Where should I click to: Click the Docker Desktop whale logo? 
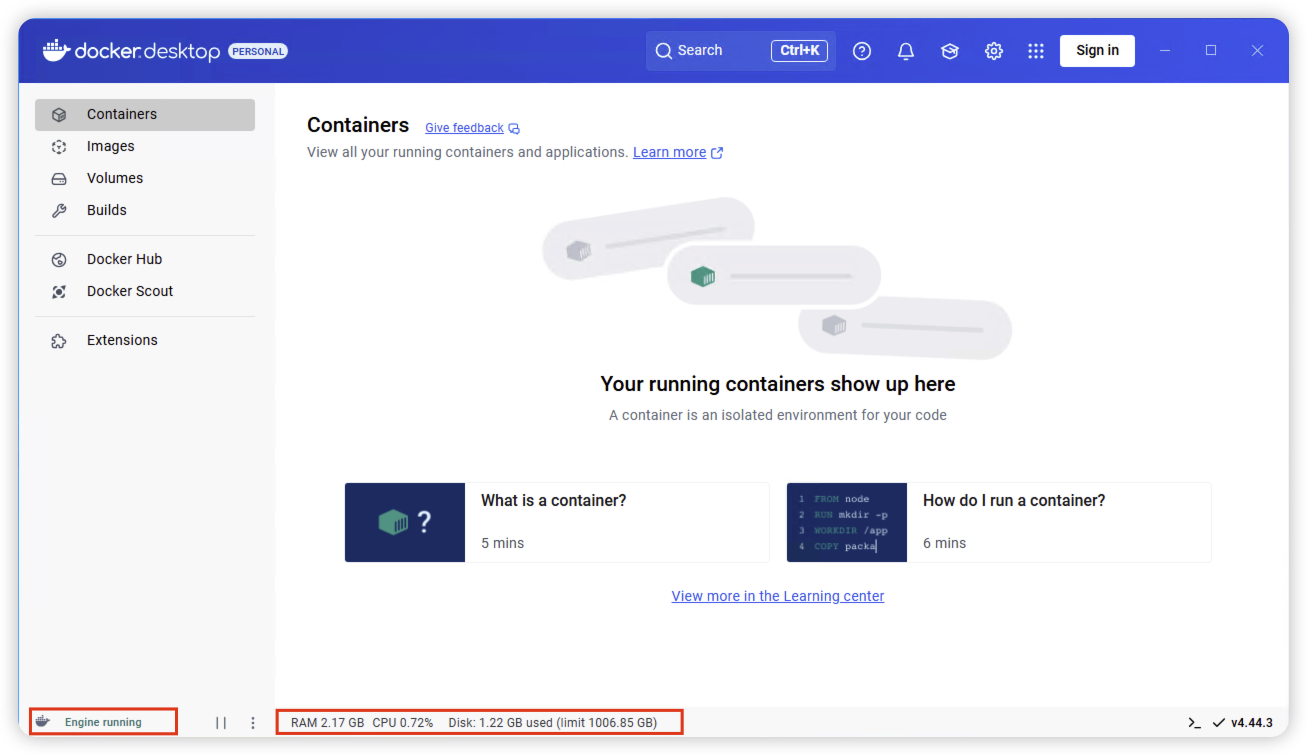coord(56,50)
